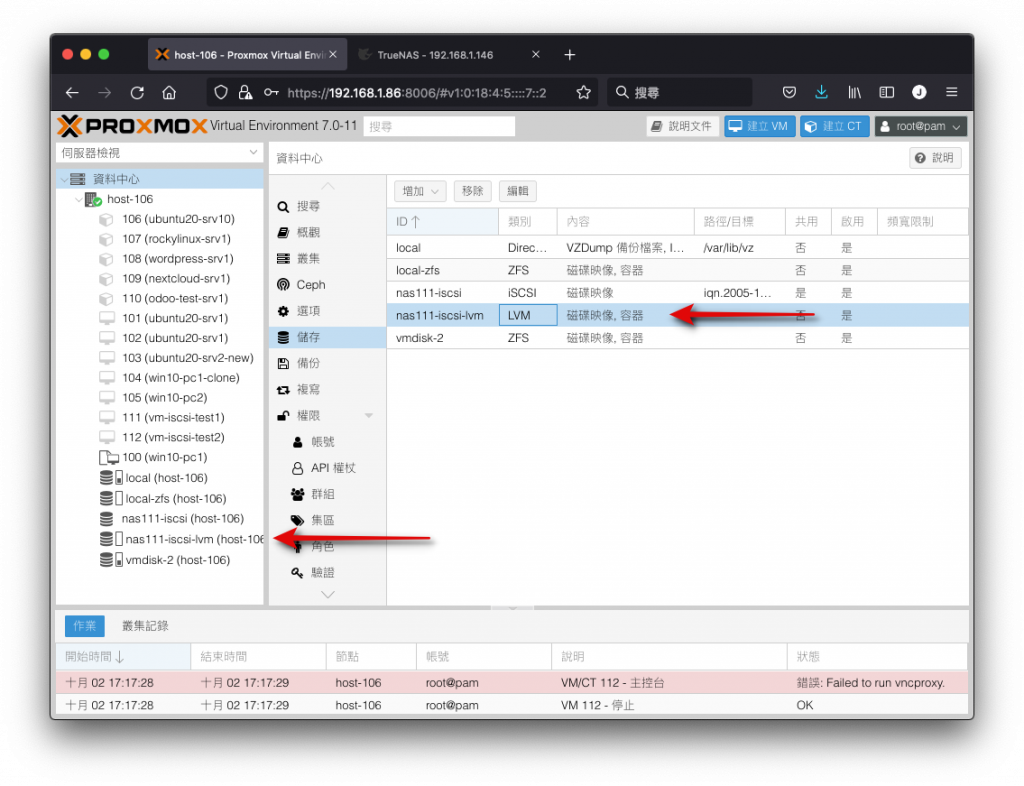
Task: Open the Pocket save icon
Action: (789, 93)
